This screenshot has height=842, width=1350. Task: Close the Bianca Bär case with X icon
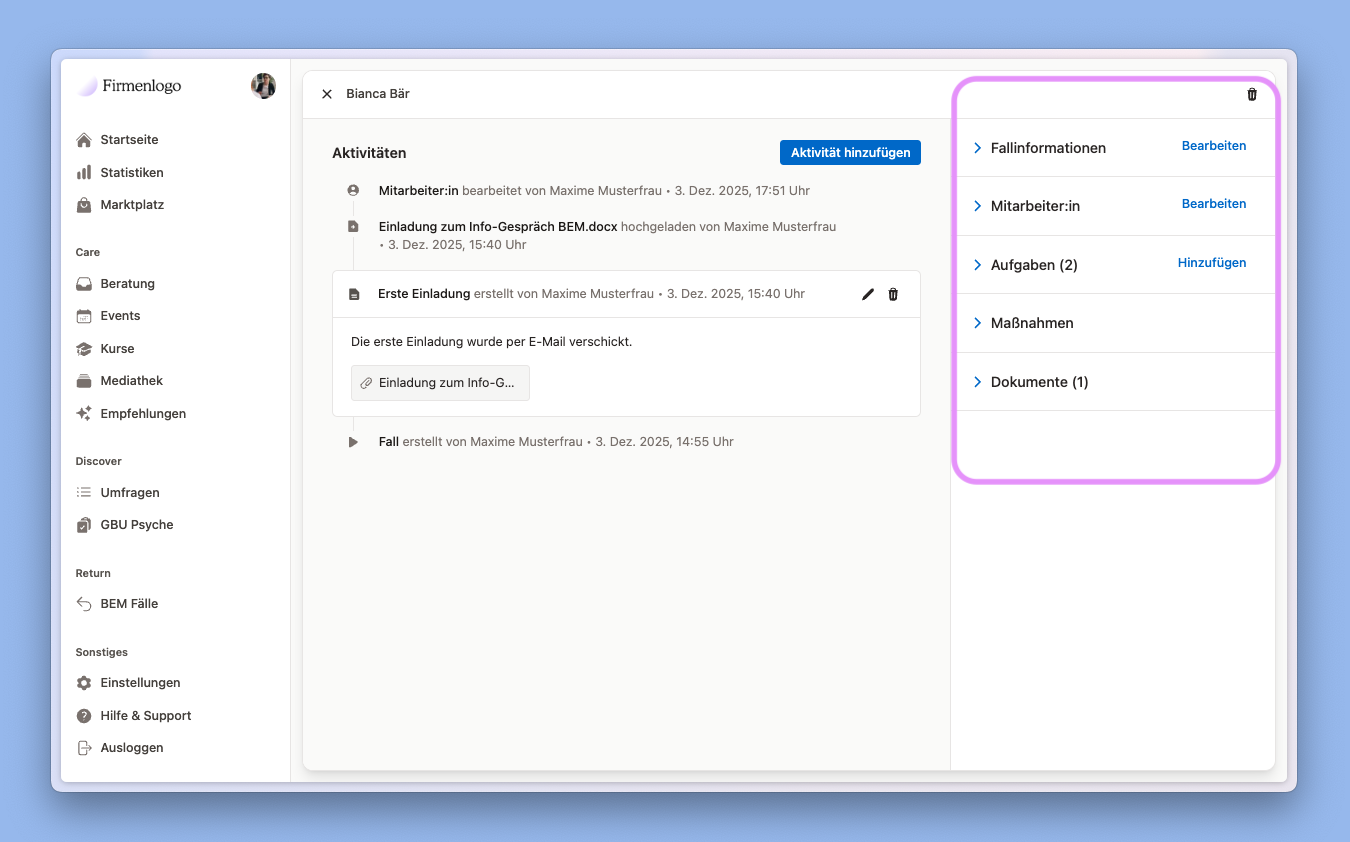tap(327, 94)
